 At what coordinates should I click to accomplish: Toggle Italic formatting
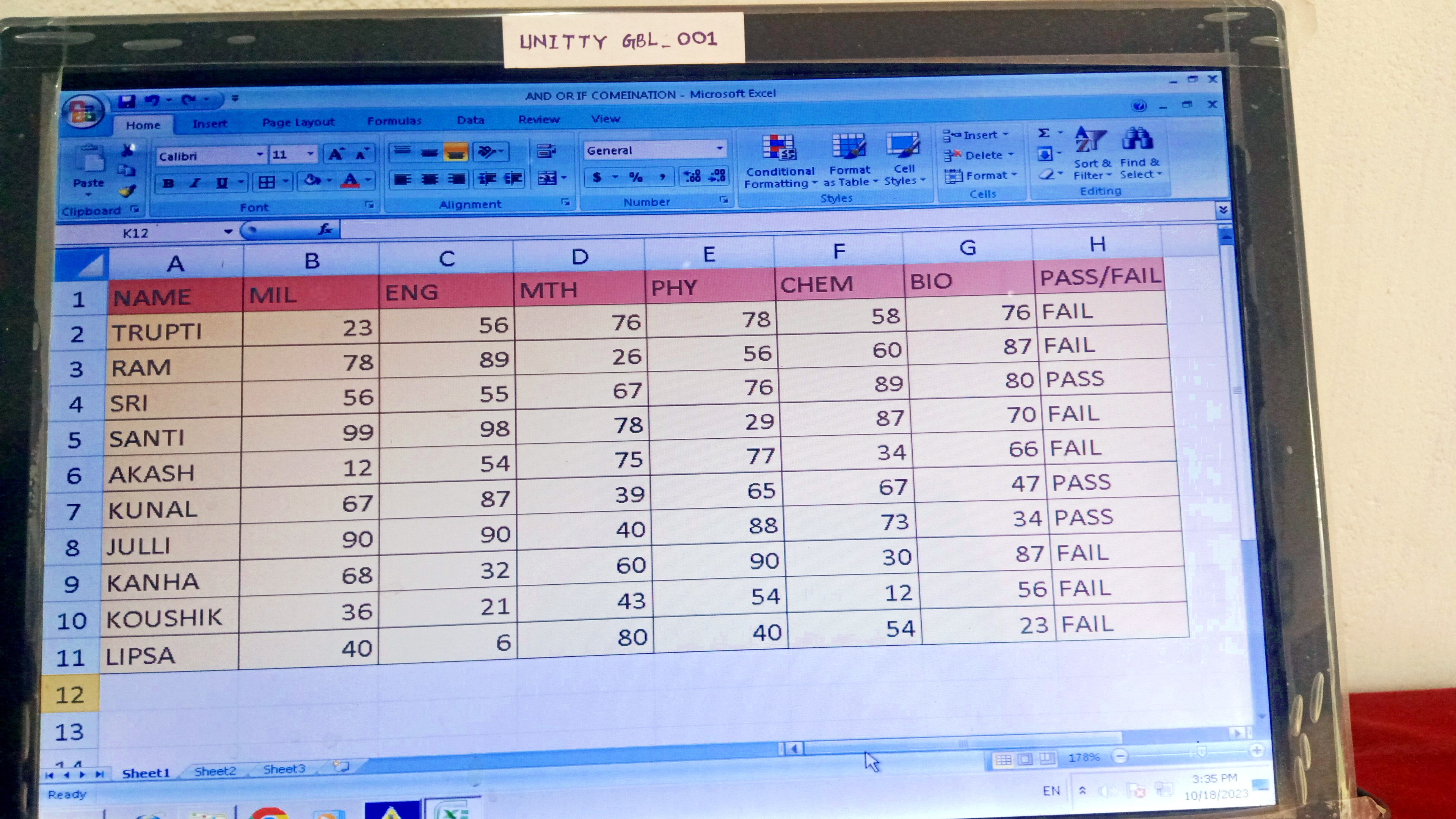[195, 182]
